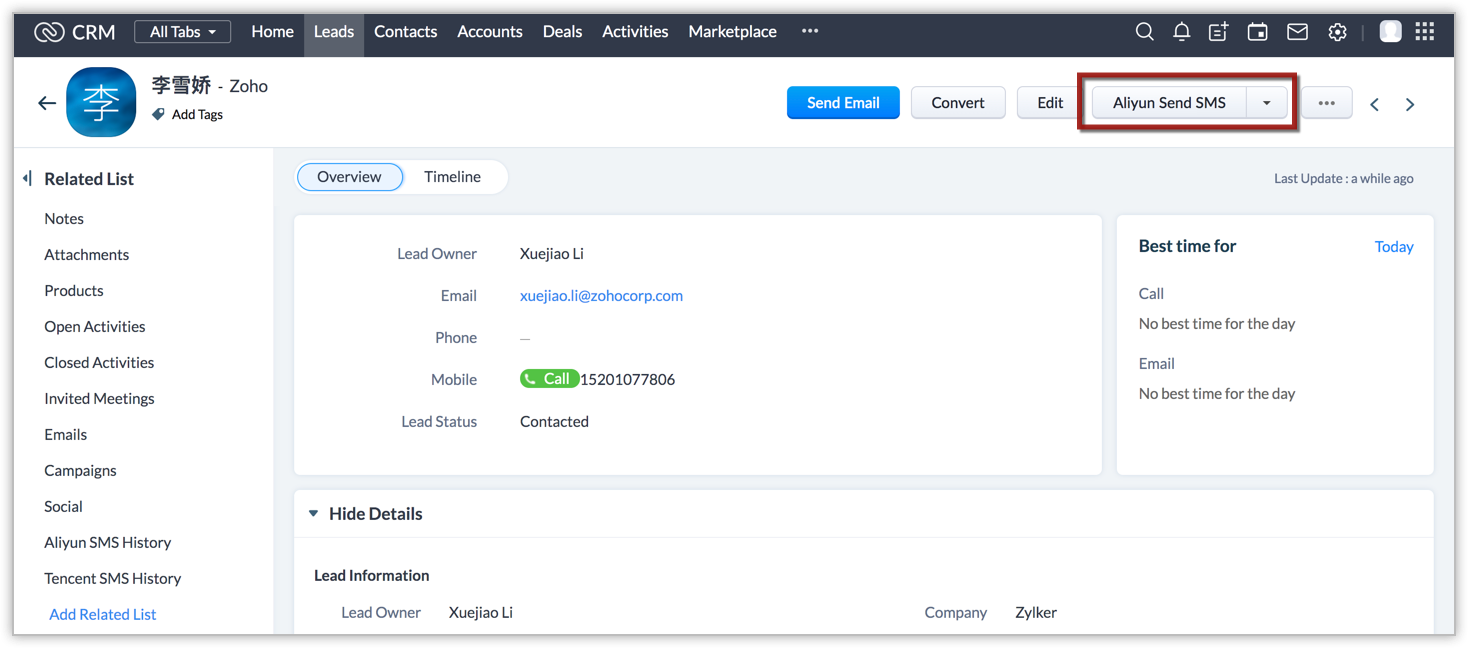Open Products in the Related List
The height and width of the screenshot is (648, 1468).
[x=74, y=291]
